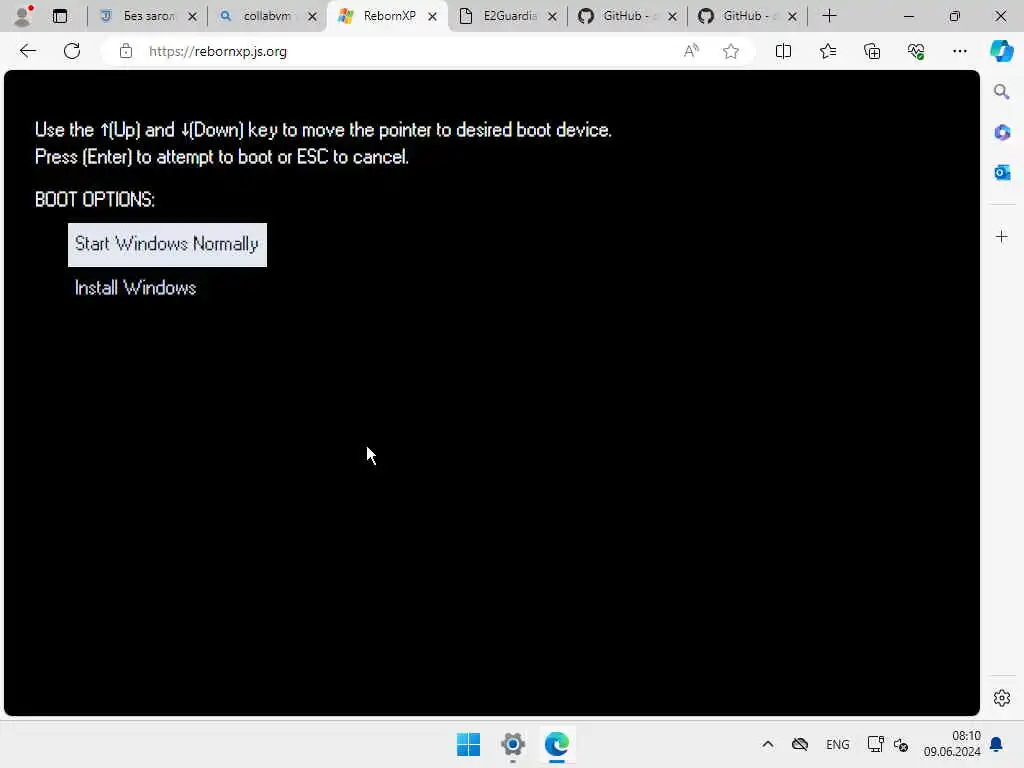Open network tray icon

875,744
